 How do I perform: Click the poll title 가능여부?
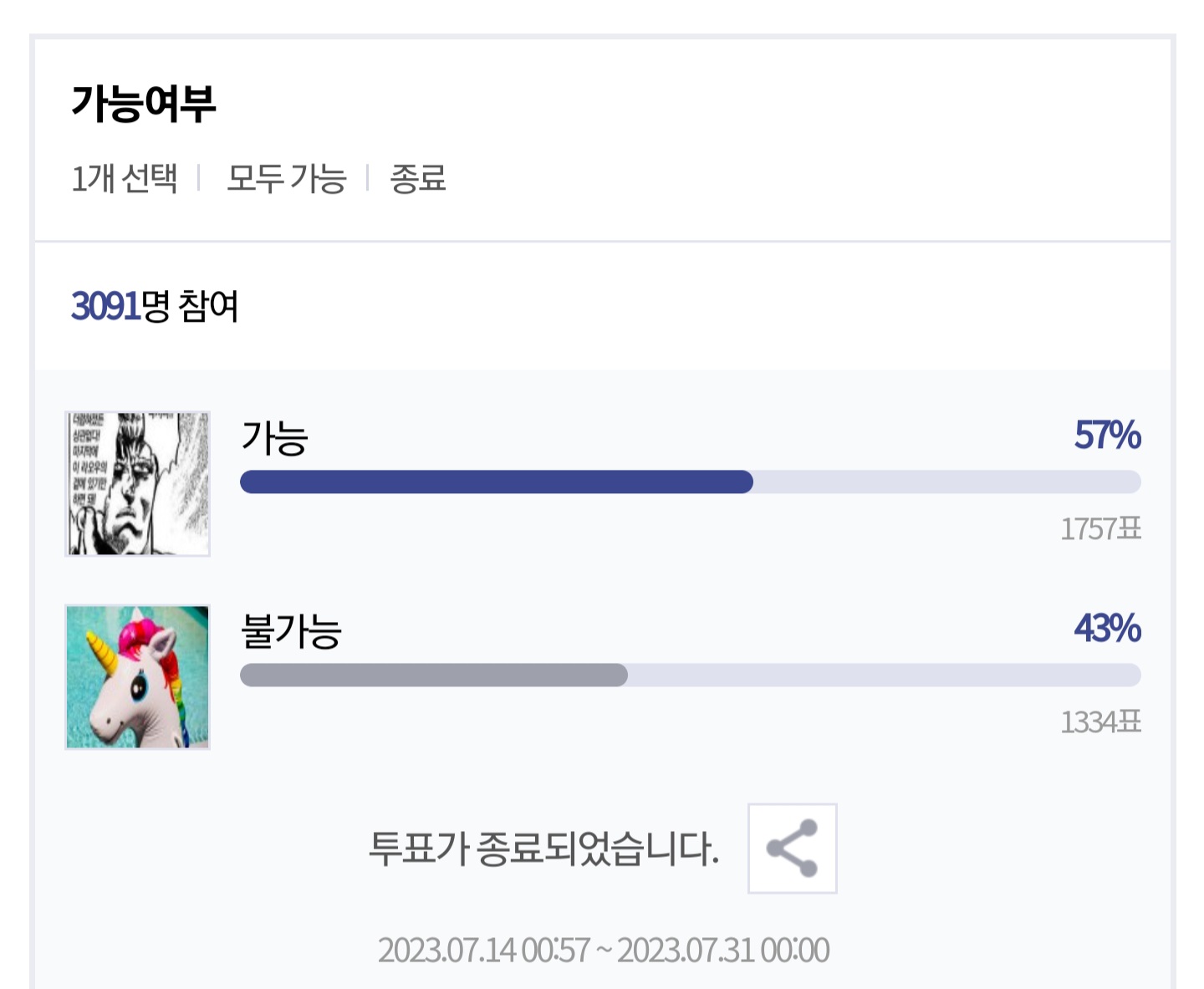tap(144, 105)
